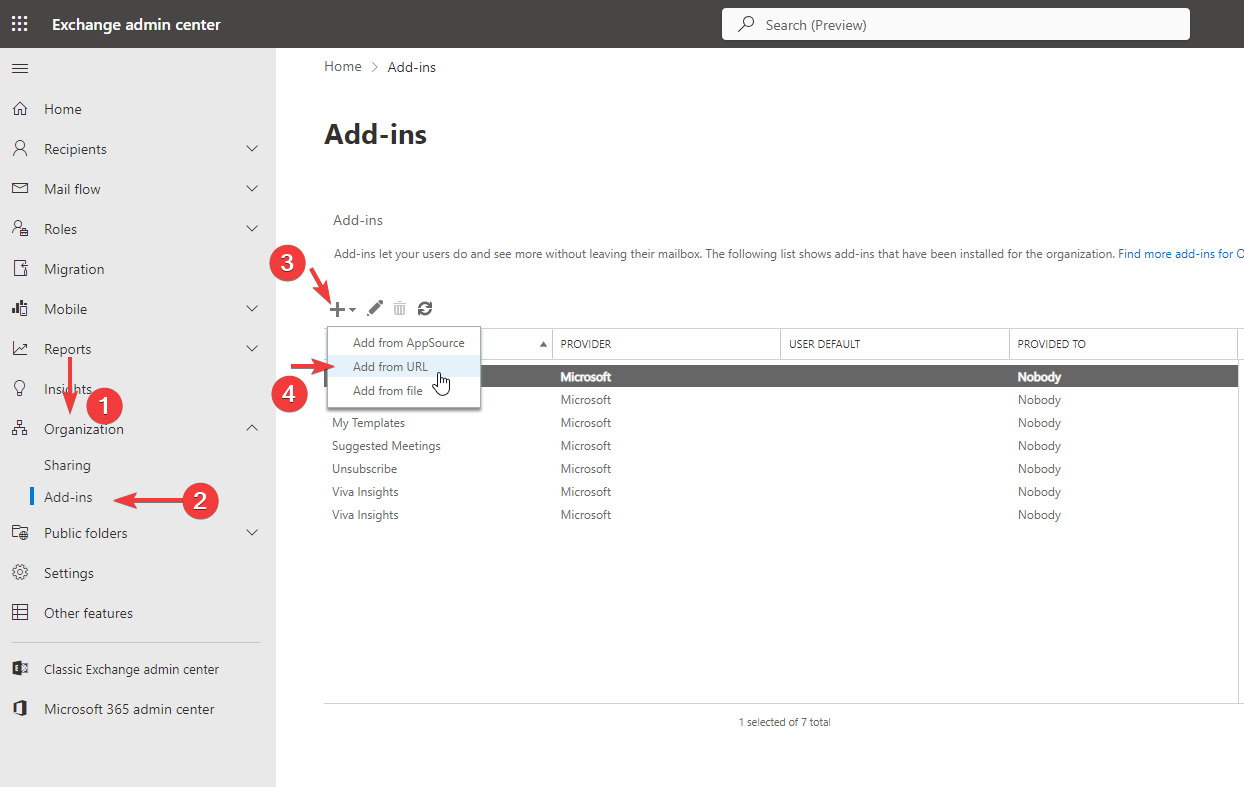Click the edit pencil icon
This screenshot has width=1244, height=787.
click(375, 309)
